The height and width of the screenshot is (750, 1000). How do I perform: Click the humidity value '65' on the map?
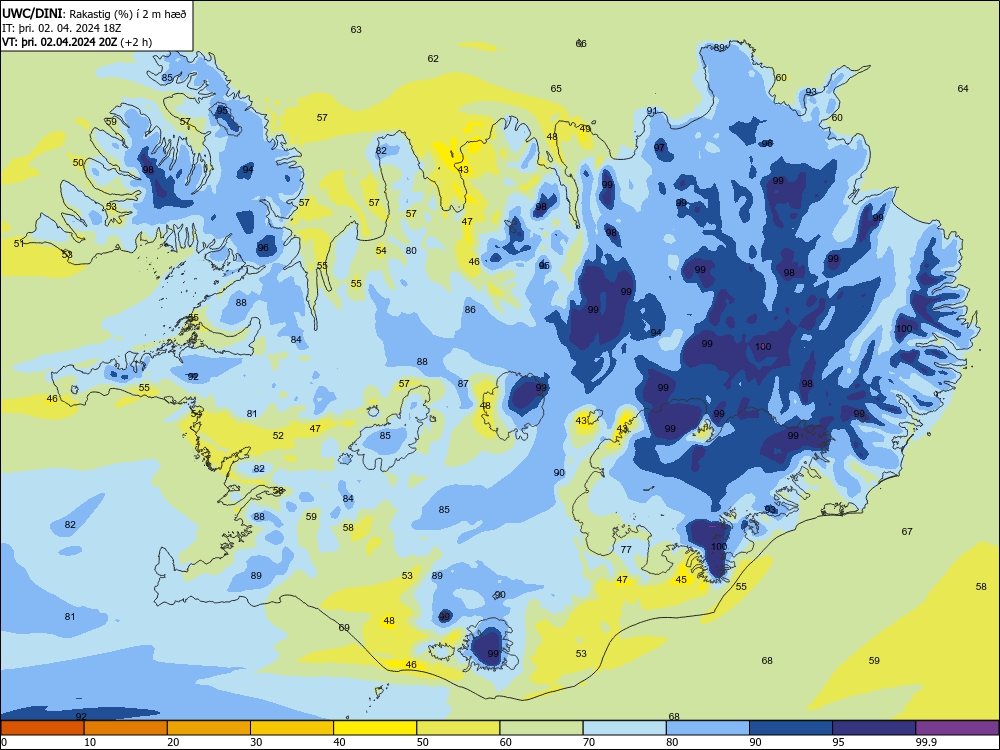click(556, 89)
